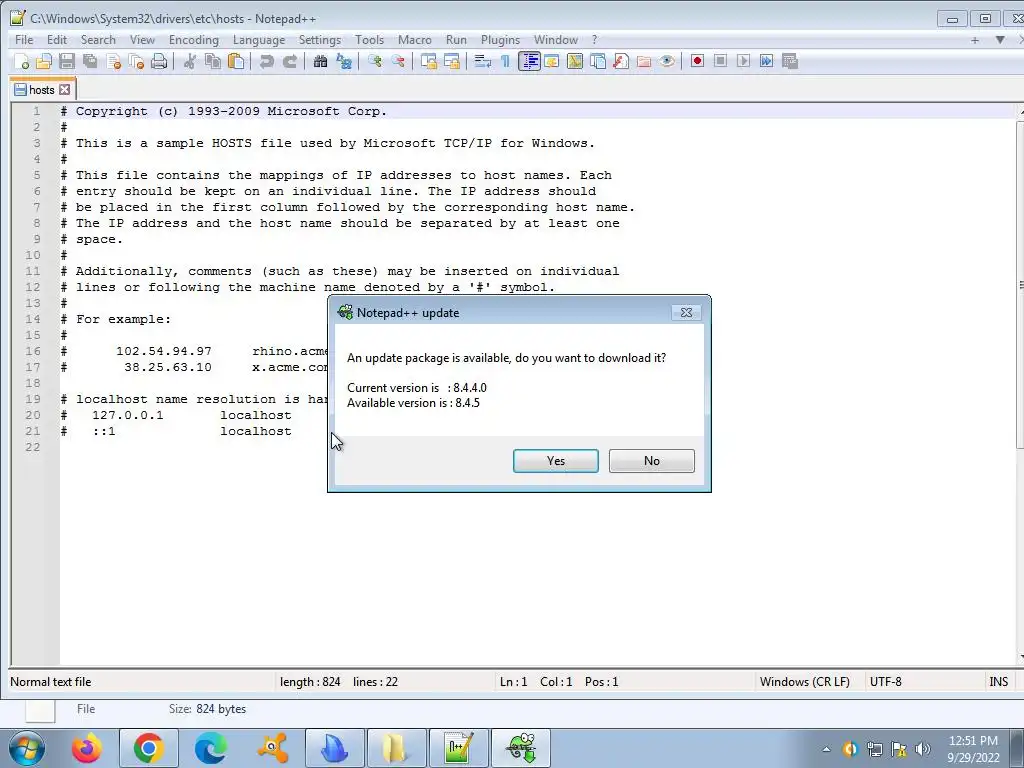Viewport: 1024px width, 768px height.
Task: Open Google Chrome from the taskbar
Action: [x=148, y=748]
